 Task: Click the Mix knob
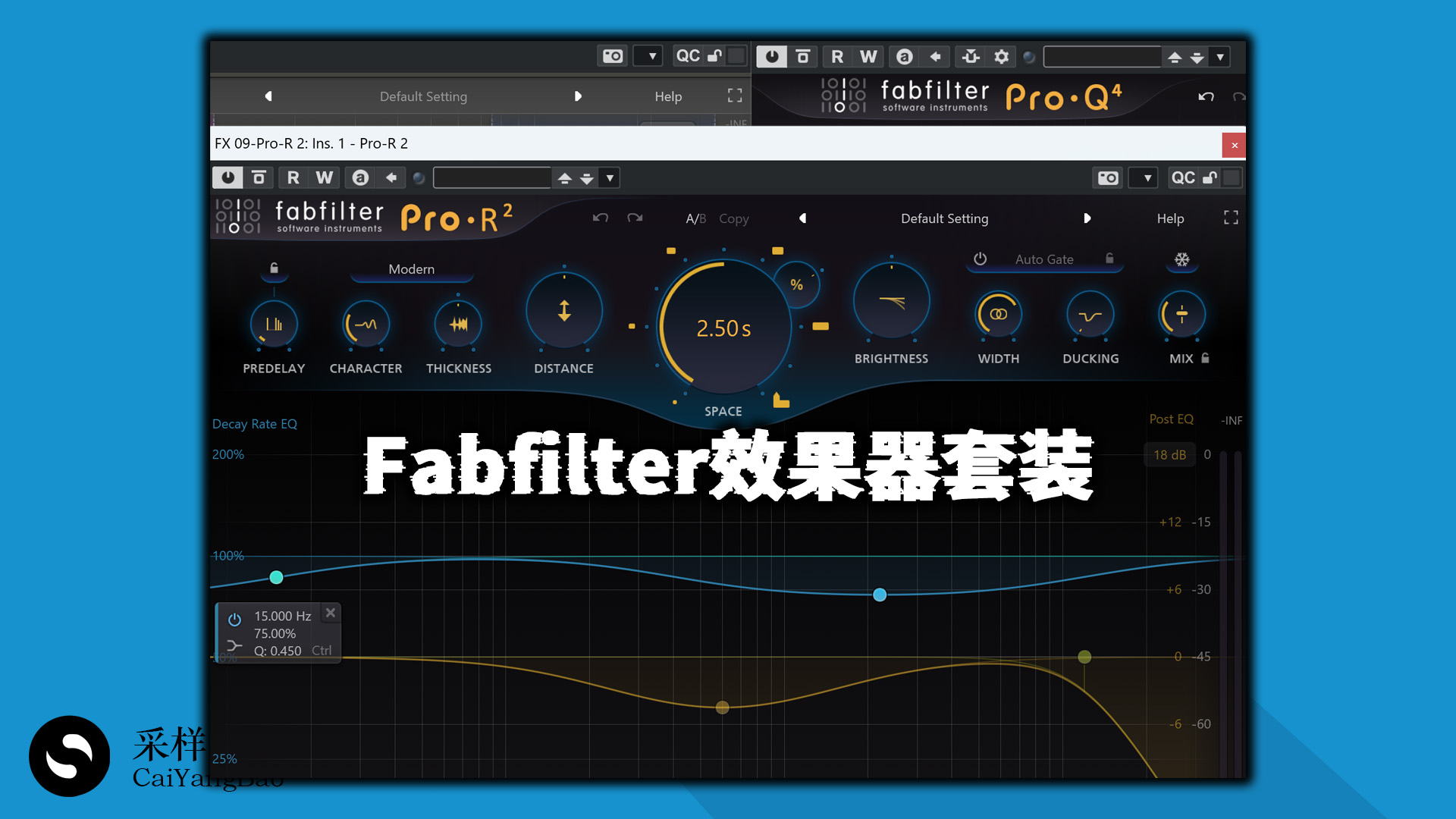(x=1181, y=315)
